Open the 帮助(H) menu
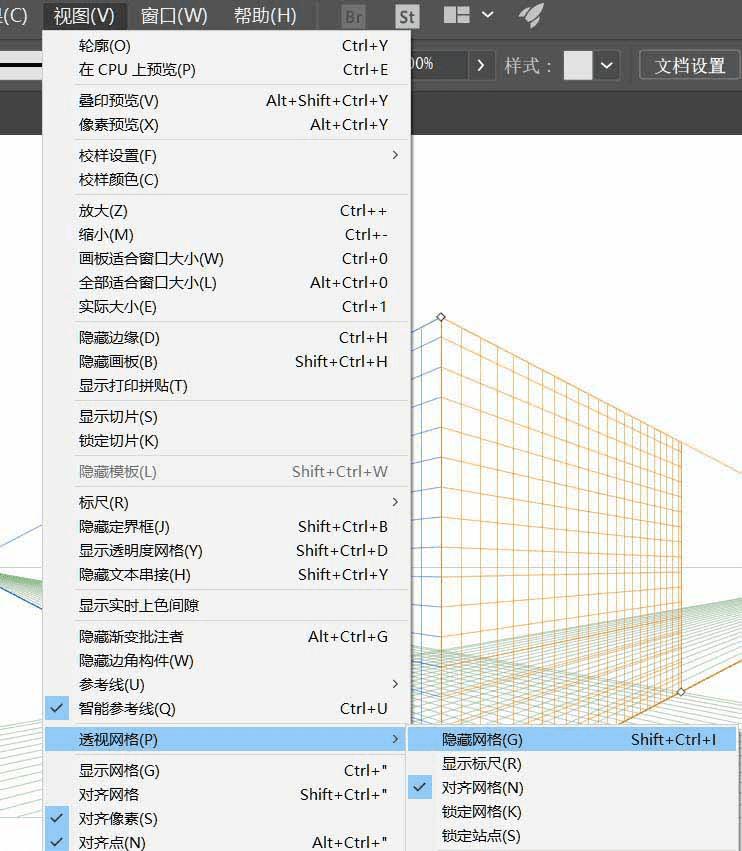Screen dimensions: 742x851 click(x=265, y=15)
